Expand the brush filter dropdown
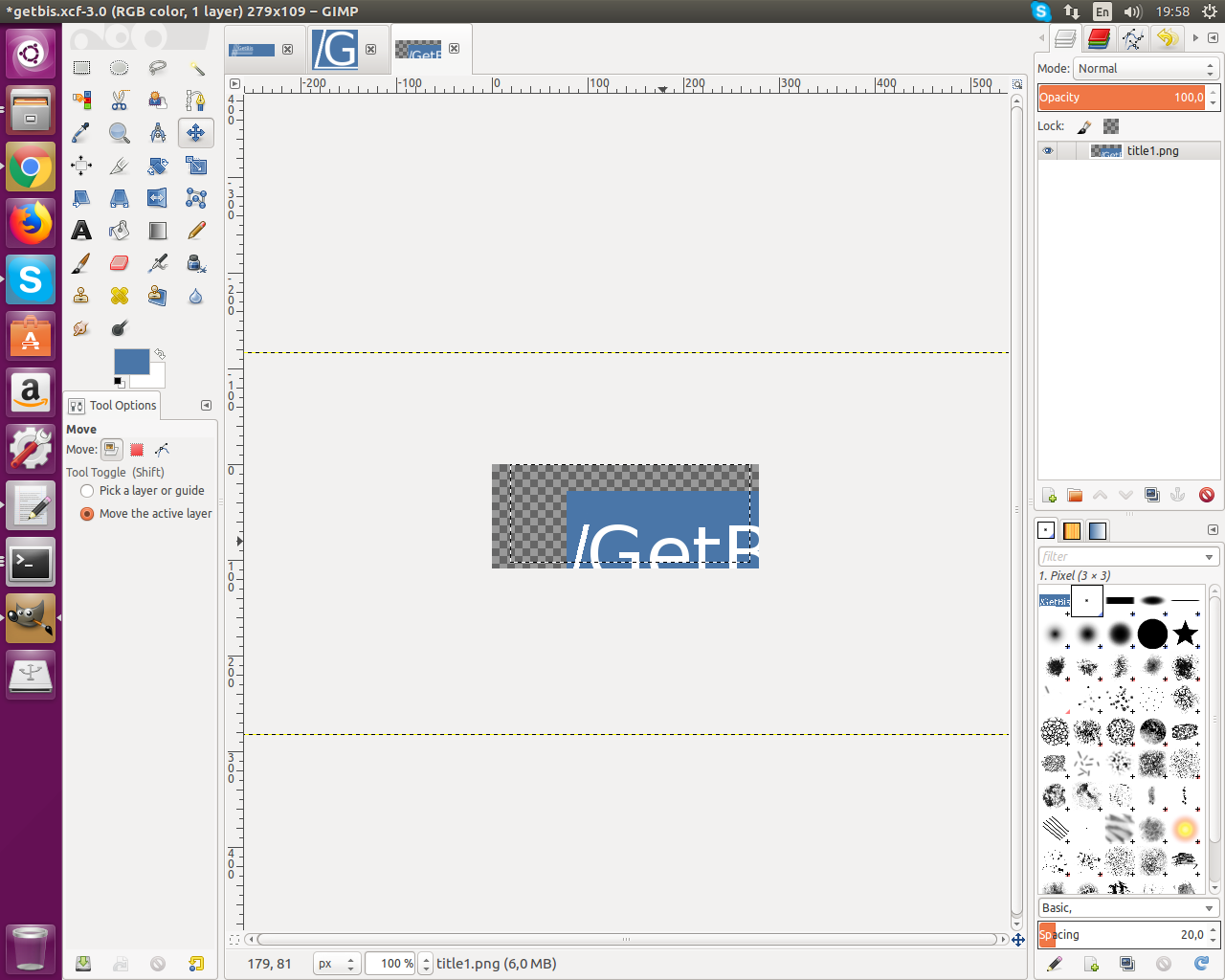 (x=1209, y=557)
